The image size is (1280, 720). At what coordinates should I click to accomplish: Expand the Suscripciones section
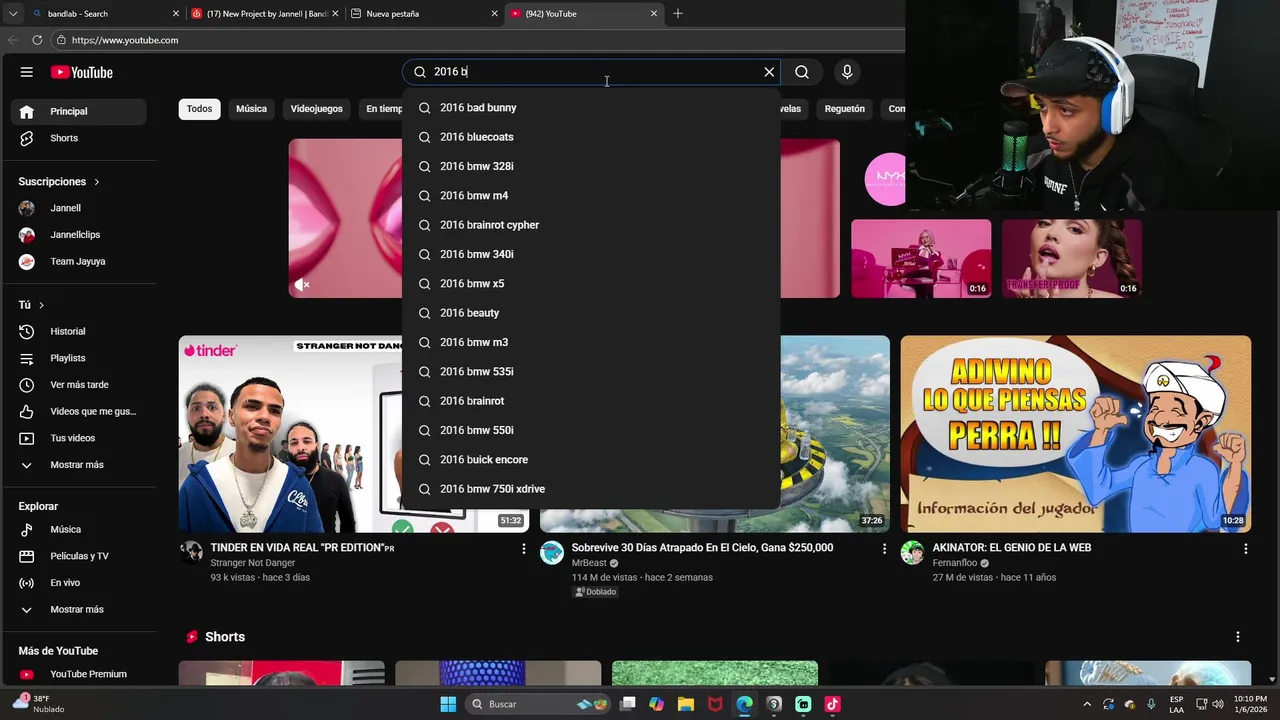click(59, 182)
